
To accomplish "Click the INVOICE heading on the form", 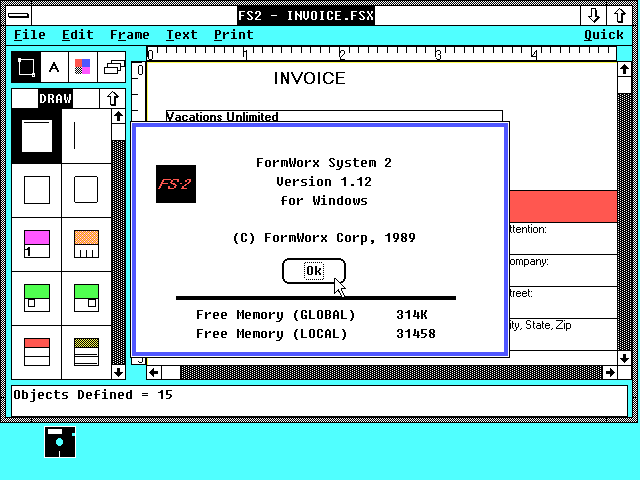I will [x=309, y=78].
